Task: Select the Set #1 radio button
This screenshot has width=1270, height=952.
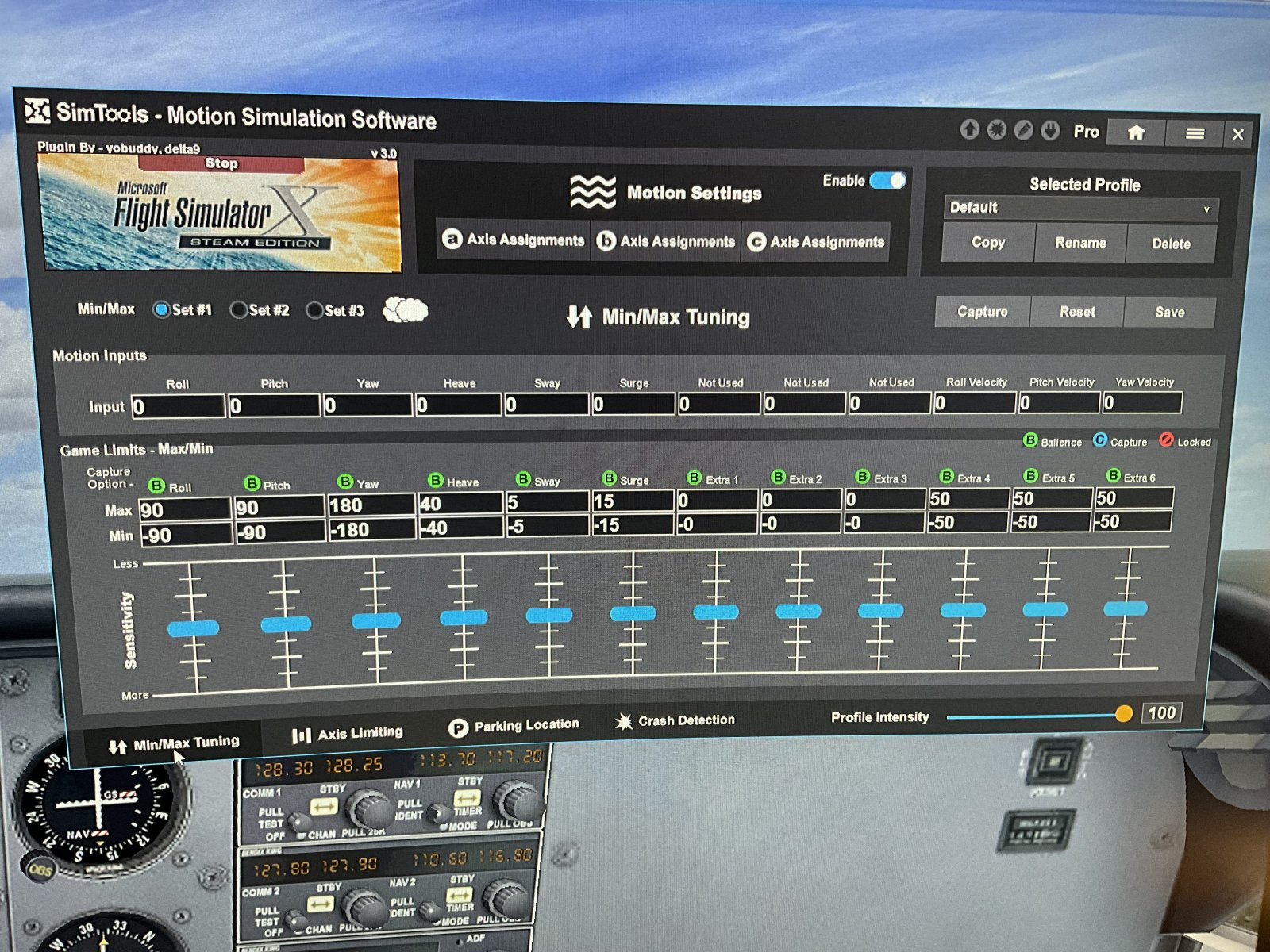Action: coord(161,309)
